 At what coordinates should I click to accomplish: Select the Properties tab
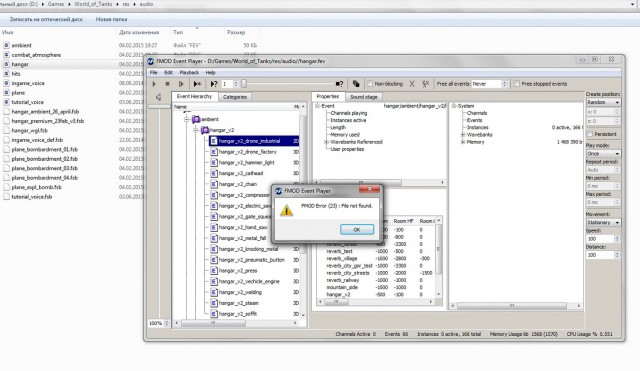(328, 96)
